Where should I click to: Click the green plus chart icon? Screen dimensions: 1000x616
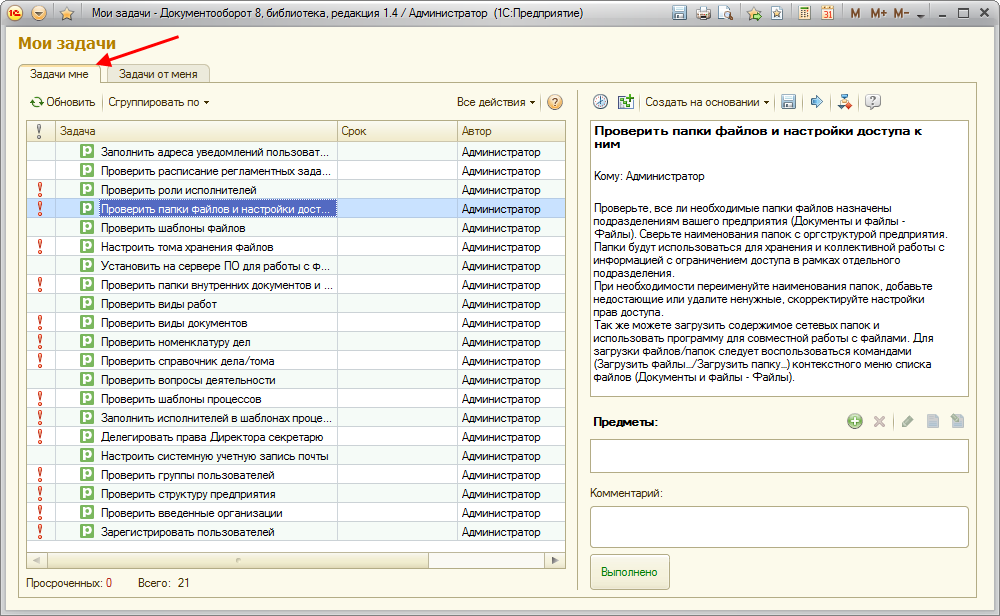click(626, 101)
